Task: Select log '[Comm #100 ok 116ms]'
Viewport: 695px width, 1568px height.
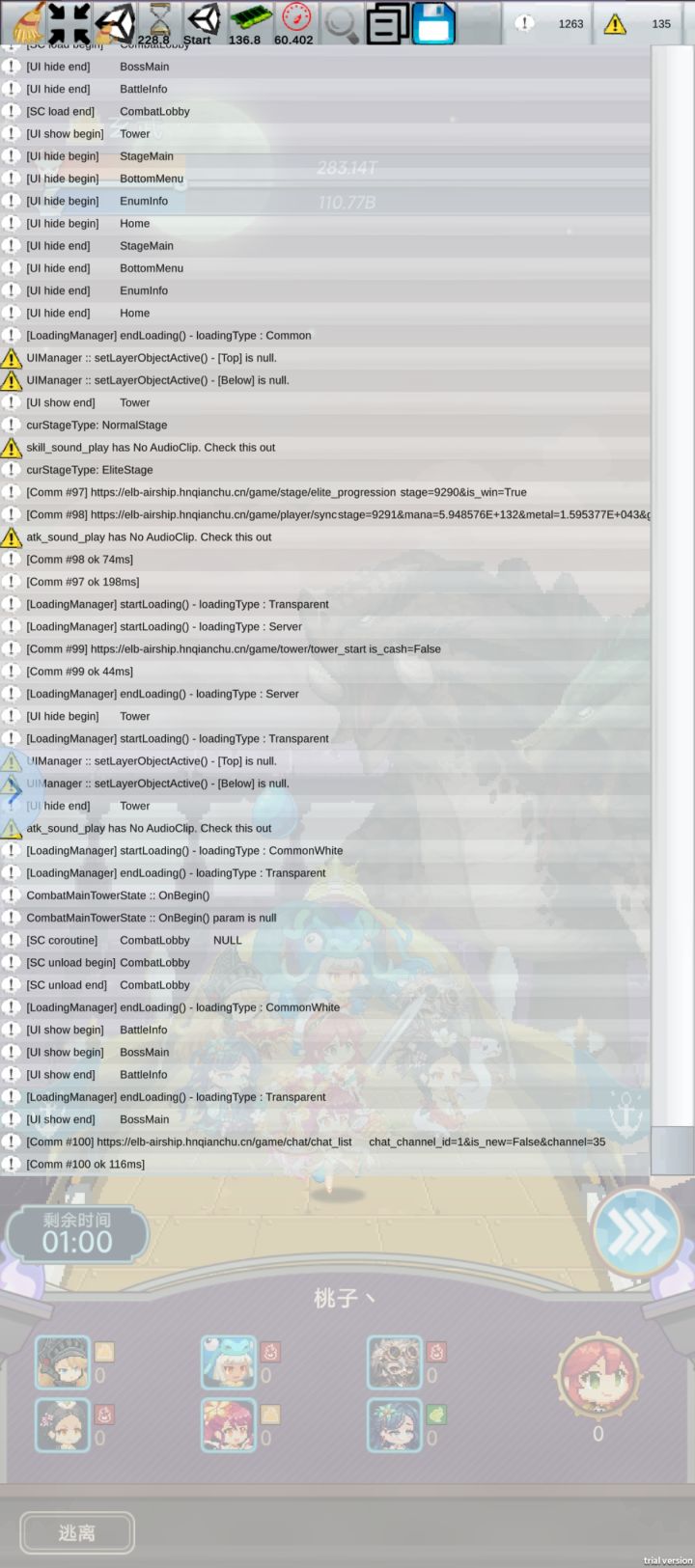Action: [x=325, y=1165]
